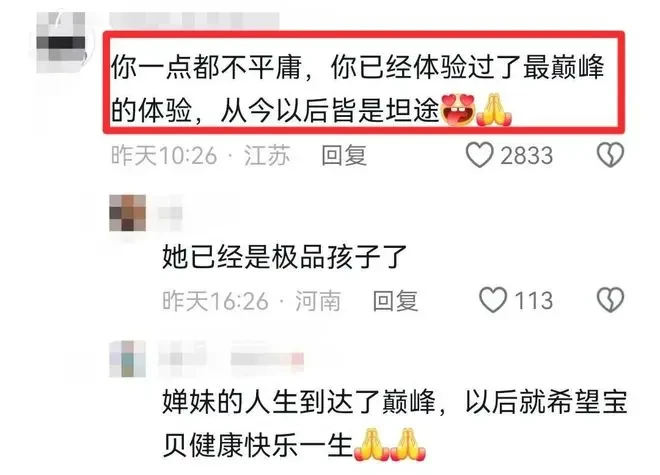This screenshot has height=475, width=660.
Task: Open the blurred username above the 婵妹 comment
Action: 231,359
